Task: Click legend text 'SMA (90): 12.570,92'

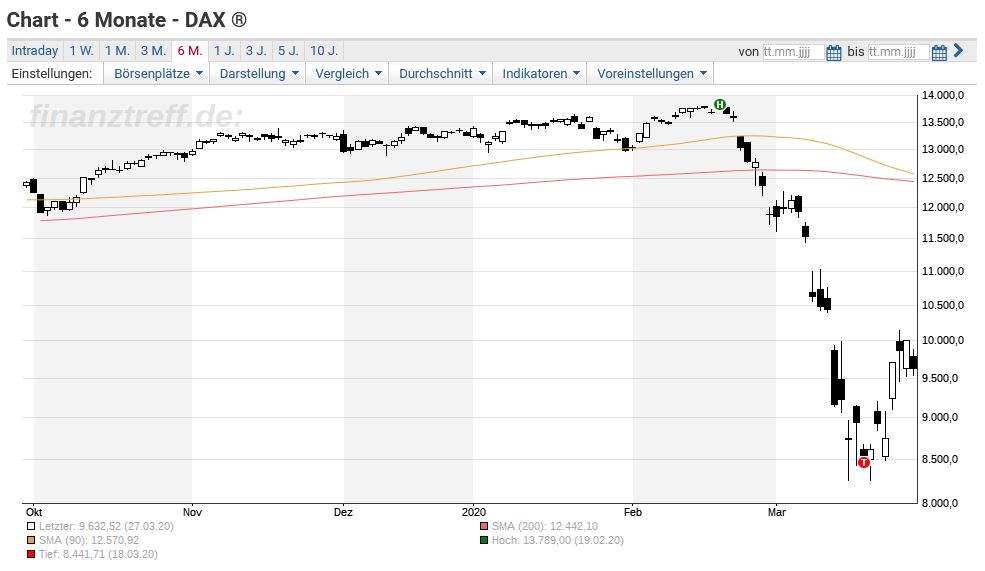Action: [x=89, y=540]
